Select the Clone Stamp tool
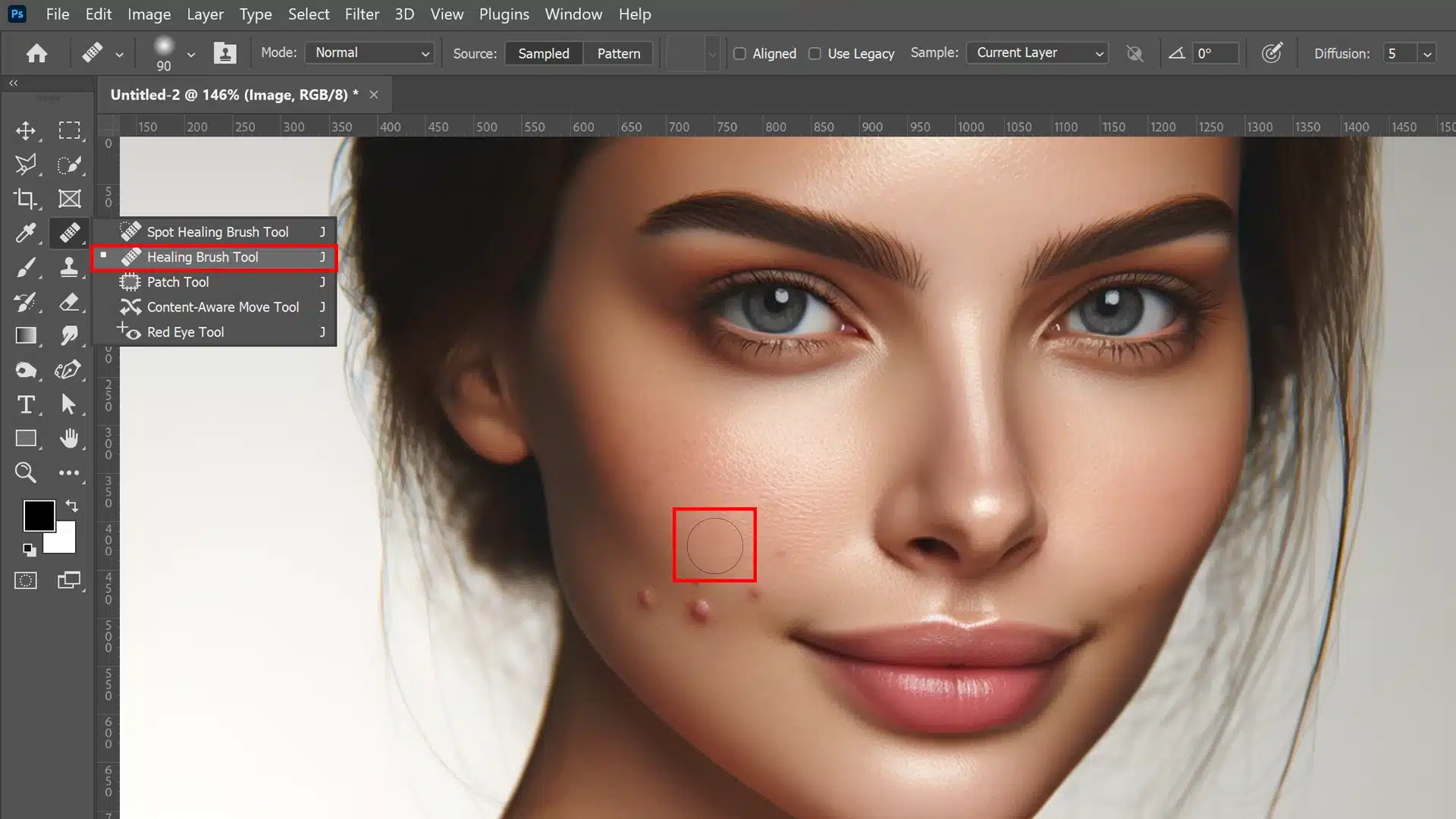The image size is (1456, 819). [x=69, y=267]
